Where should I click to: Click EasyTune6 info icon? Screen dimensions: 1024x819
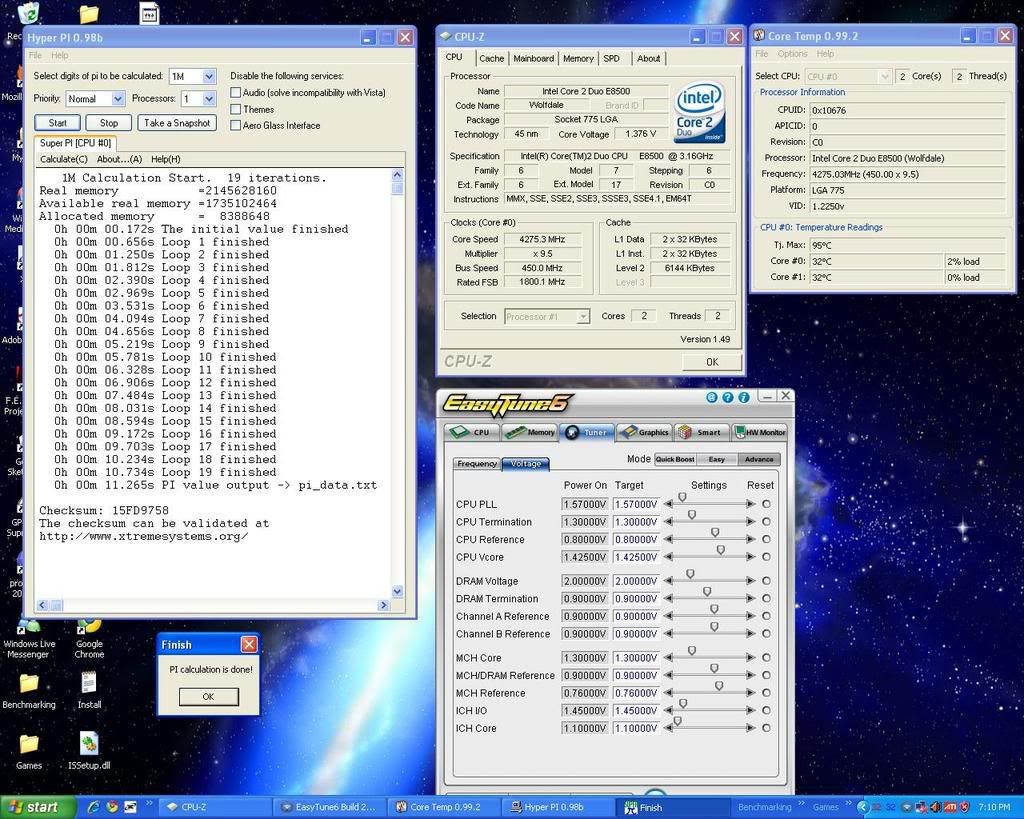[x=744, y=397]
